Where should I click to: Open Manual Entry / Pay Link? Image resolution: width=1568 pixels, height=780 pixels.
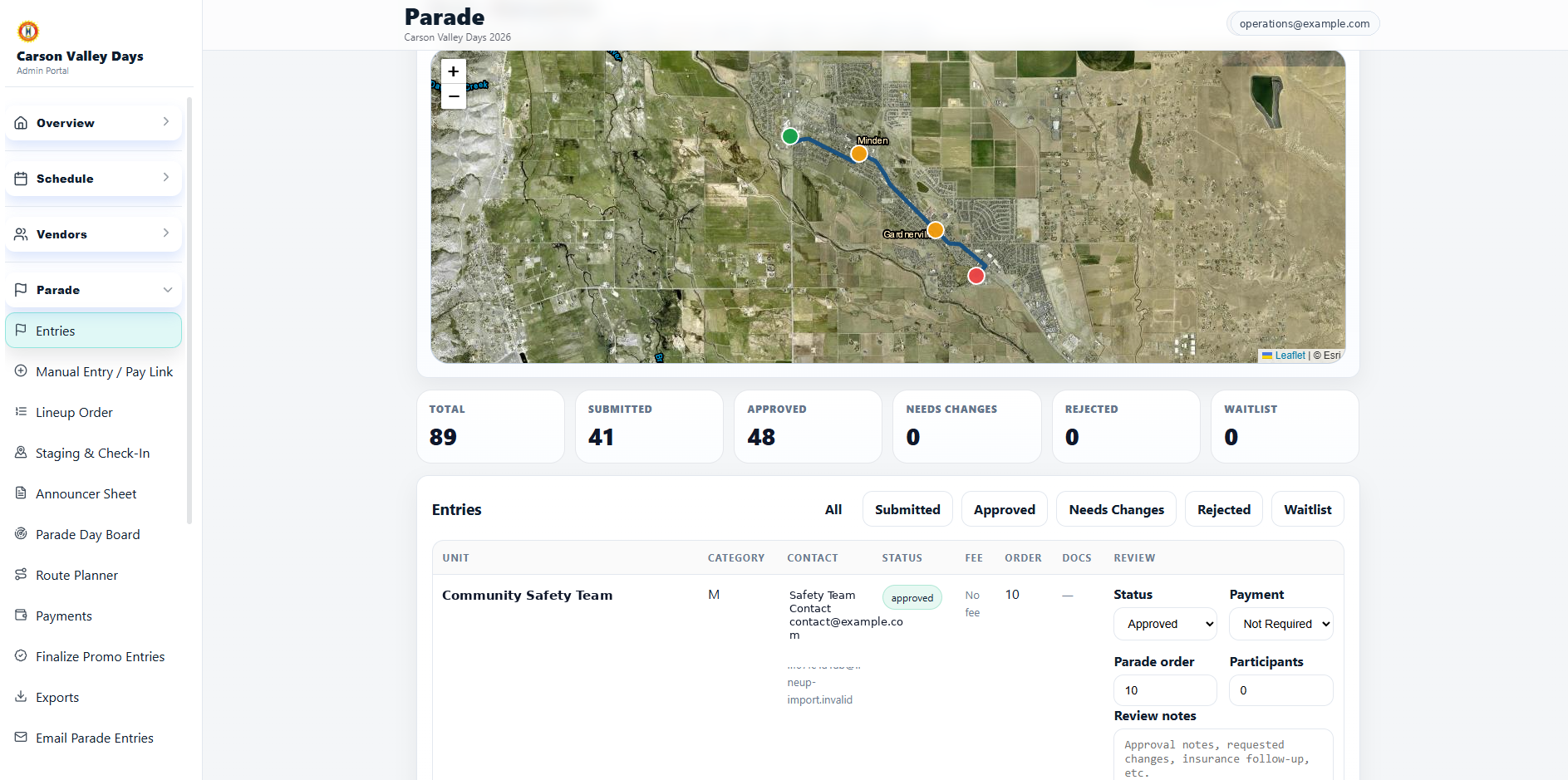point(93,371)
